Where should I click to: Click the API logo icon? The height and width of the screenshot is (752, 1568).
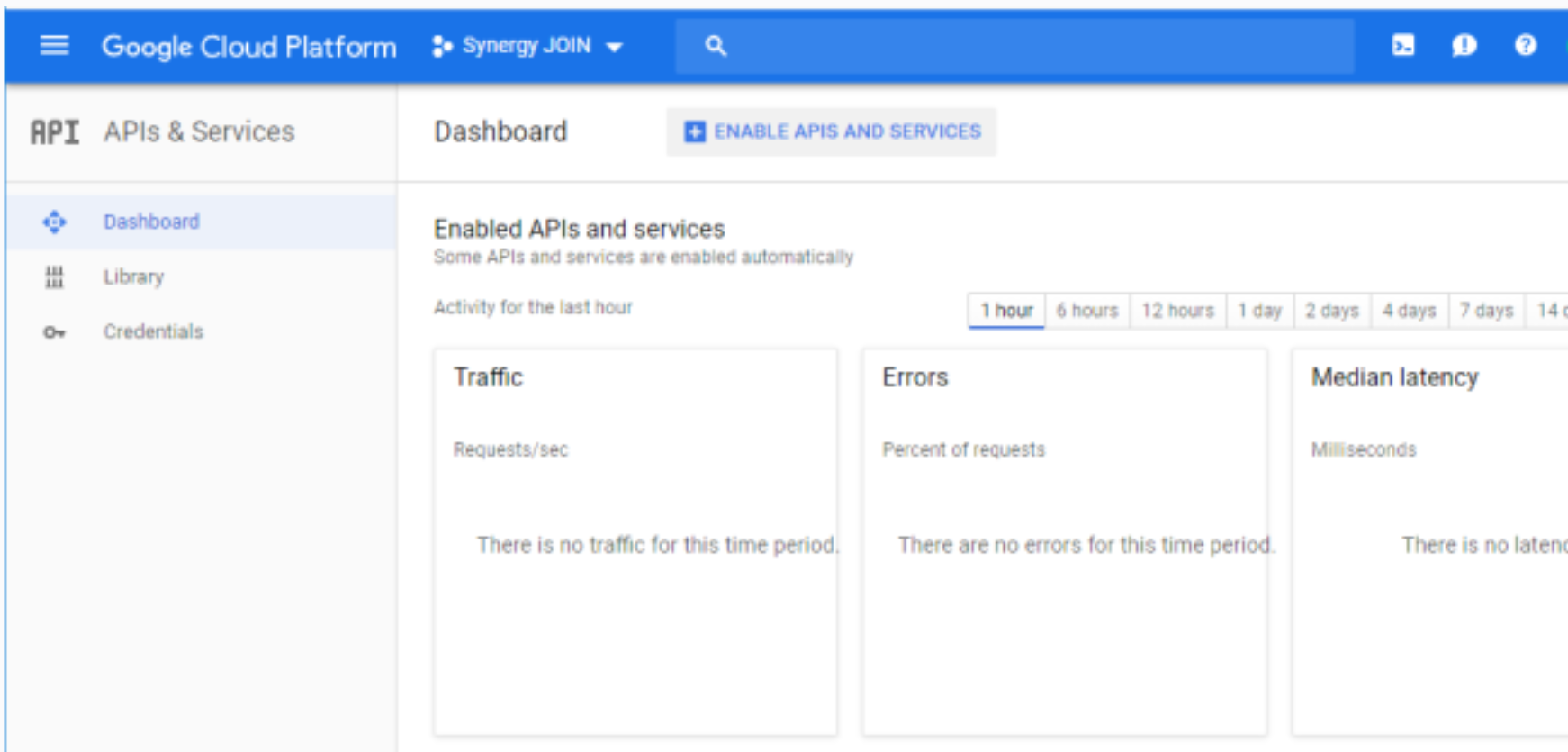[55, 132]
